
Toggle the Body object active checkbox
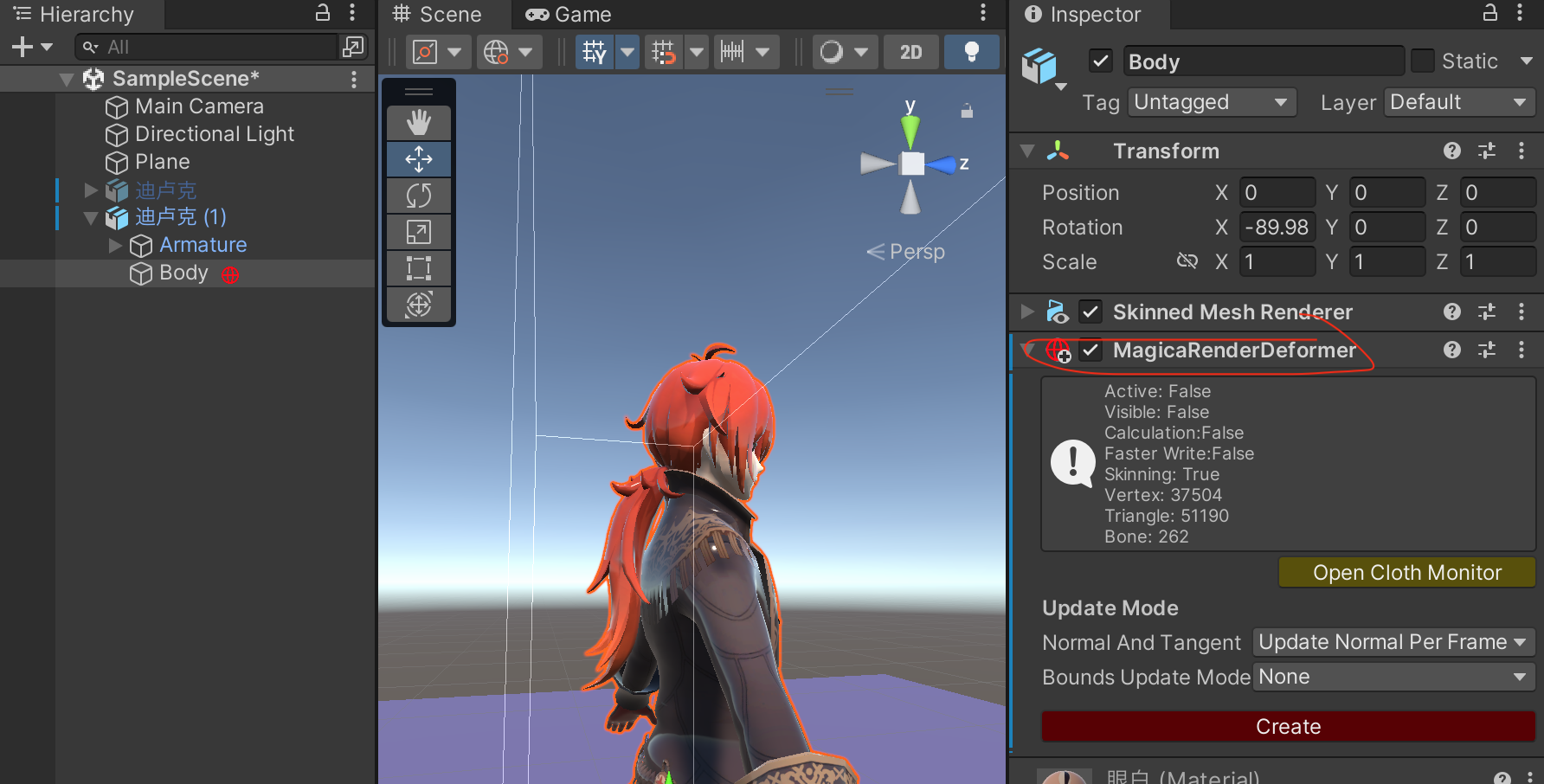pyautogui.click(x=1100, y=61)
